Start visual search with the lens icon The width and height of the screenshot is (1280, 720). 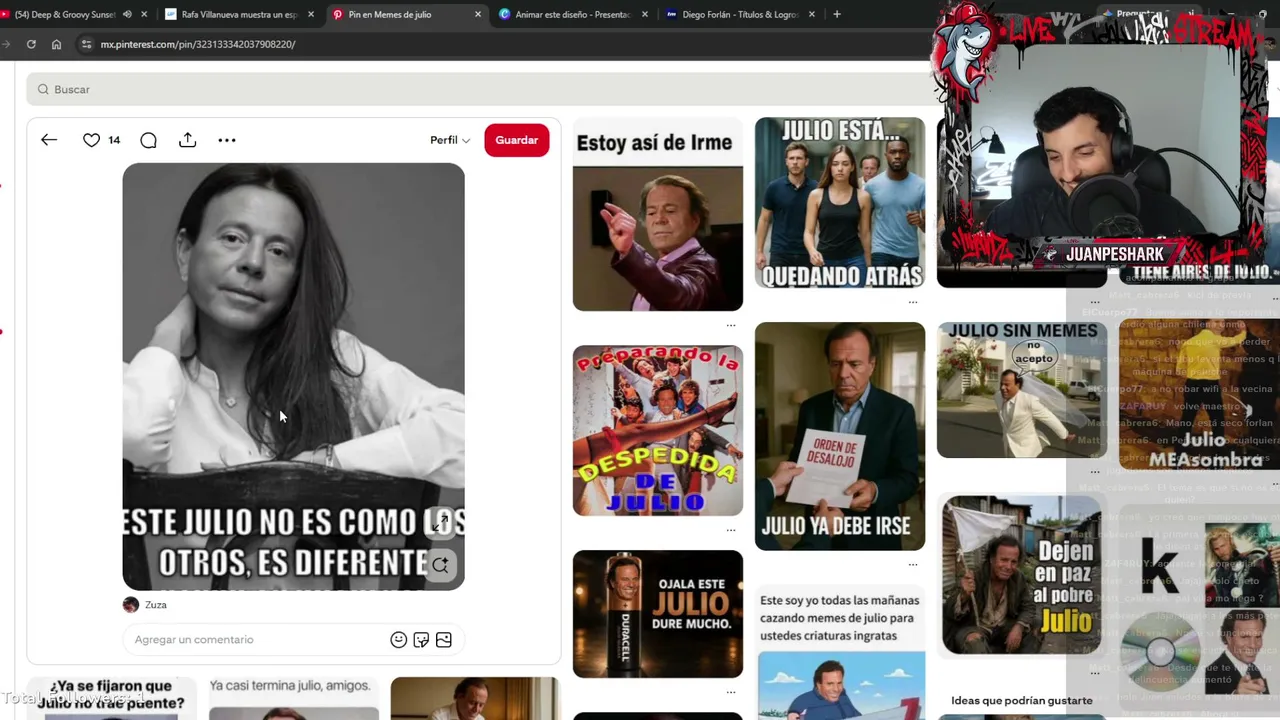point(440,565)
